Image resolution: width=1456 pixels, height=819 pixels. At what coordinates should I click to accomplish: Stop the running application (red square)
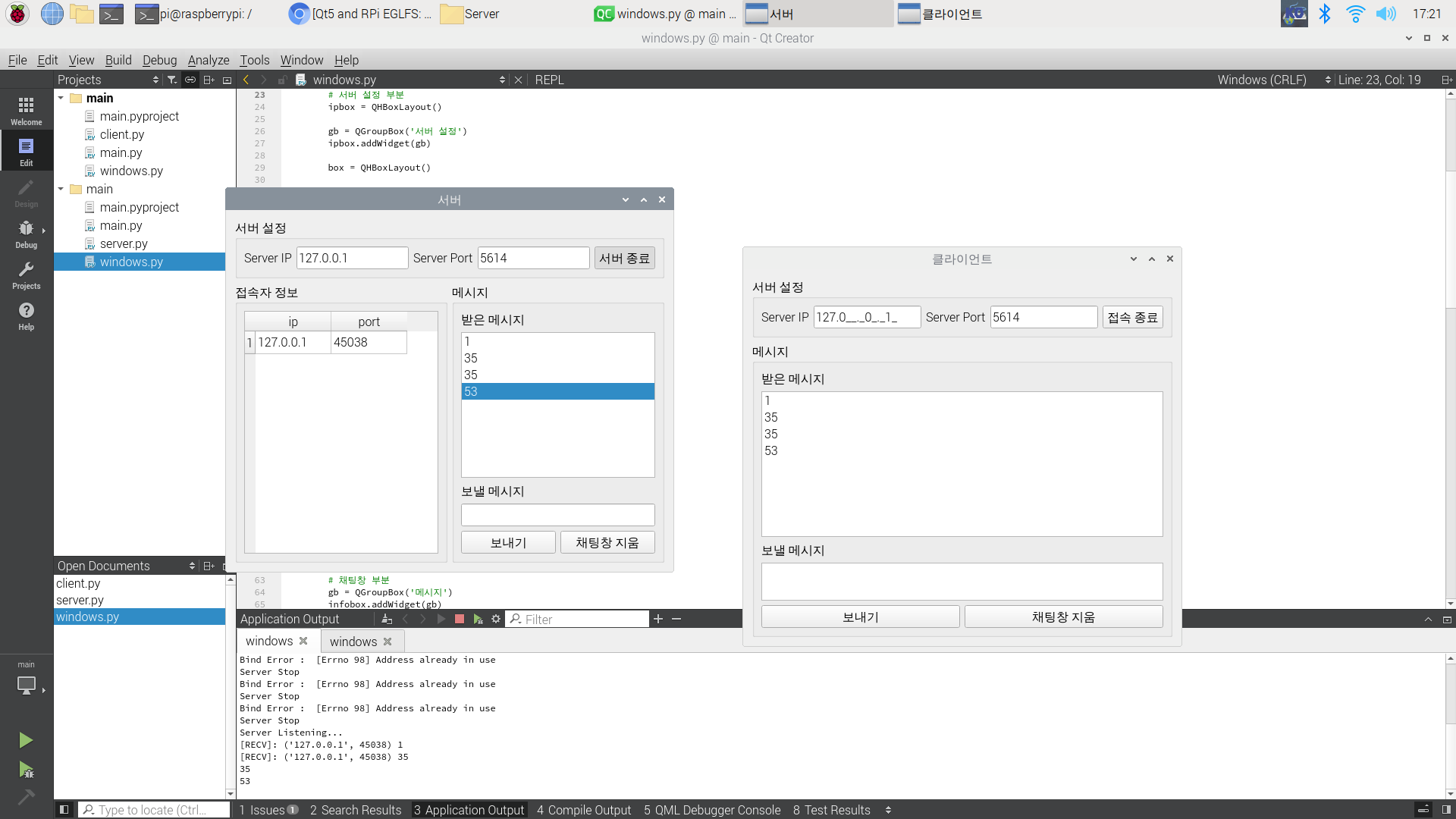coord(459,619)
